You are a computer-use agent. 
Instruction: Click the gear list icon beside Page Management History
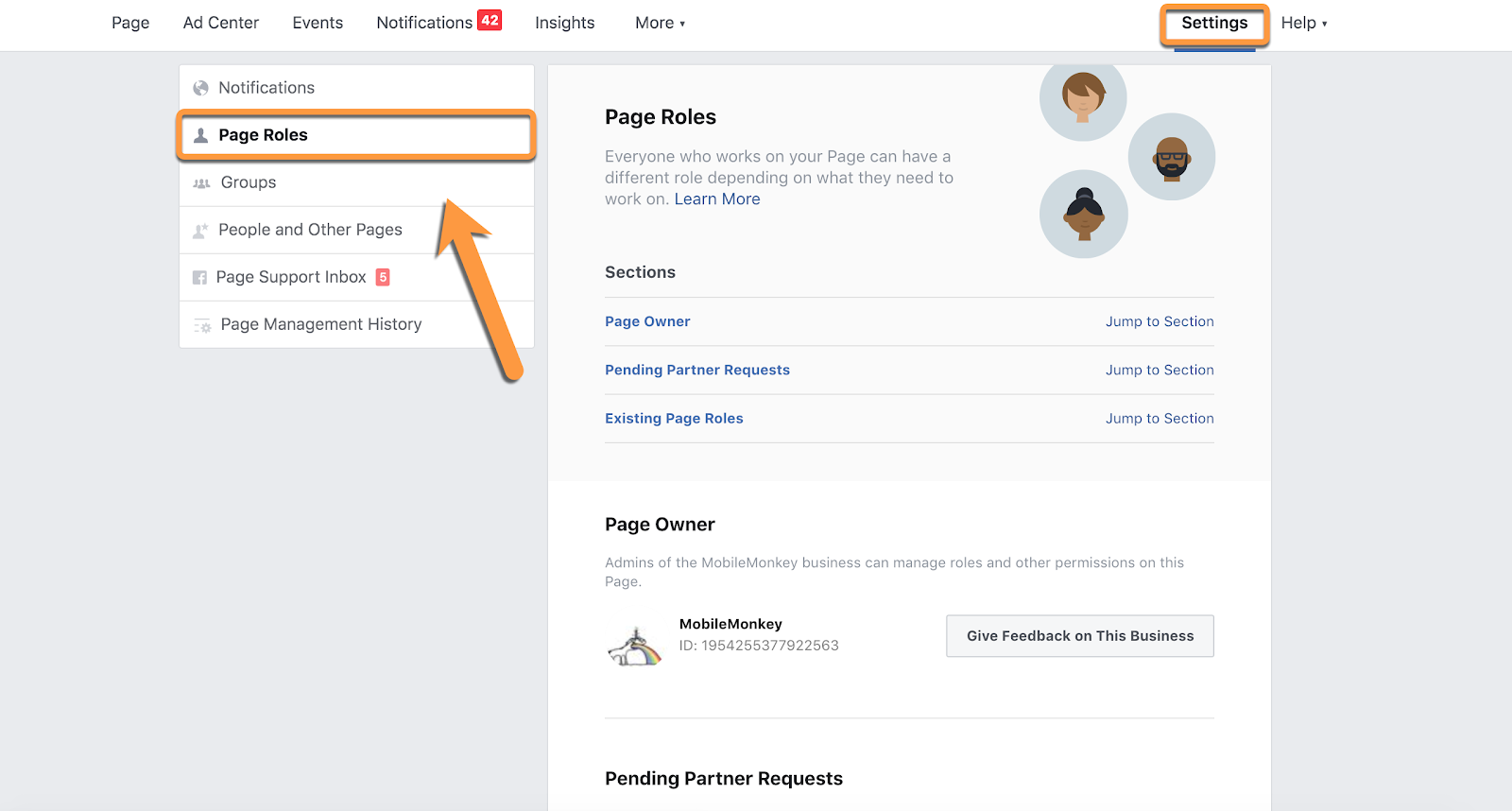202,325
